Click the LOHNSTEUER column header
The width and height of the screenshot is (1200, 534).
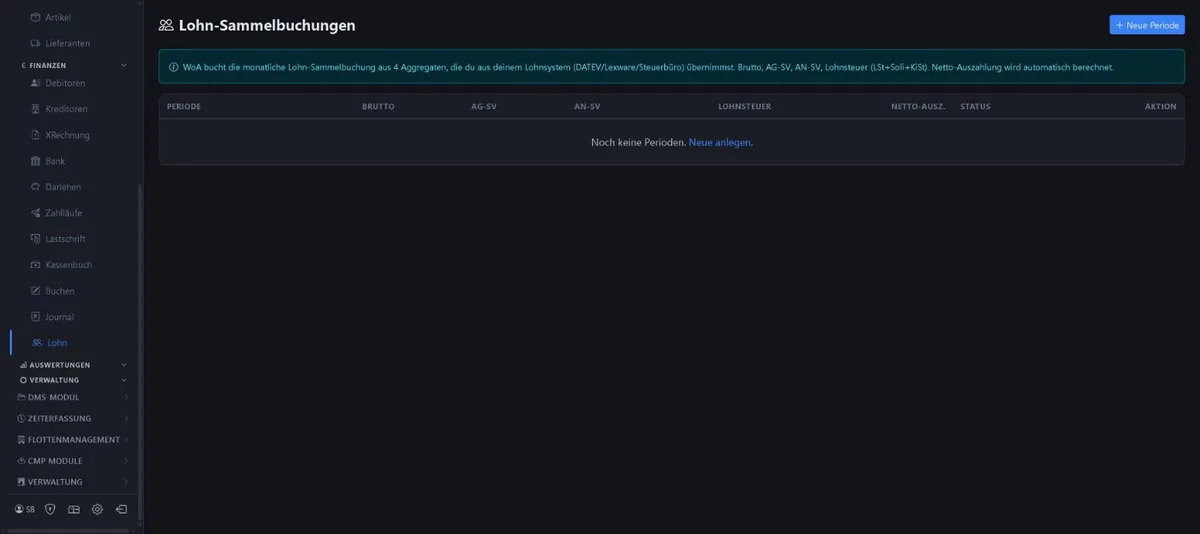click(x=744, y=106)
